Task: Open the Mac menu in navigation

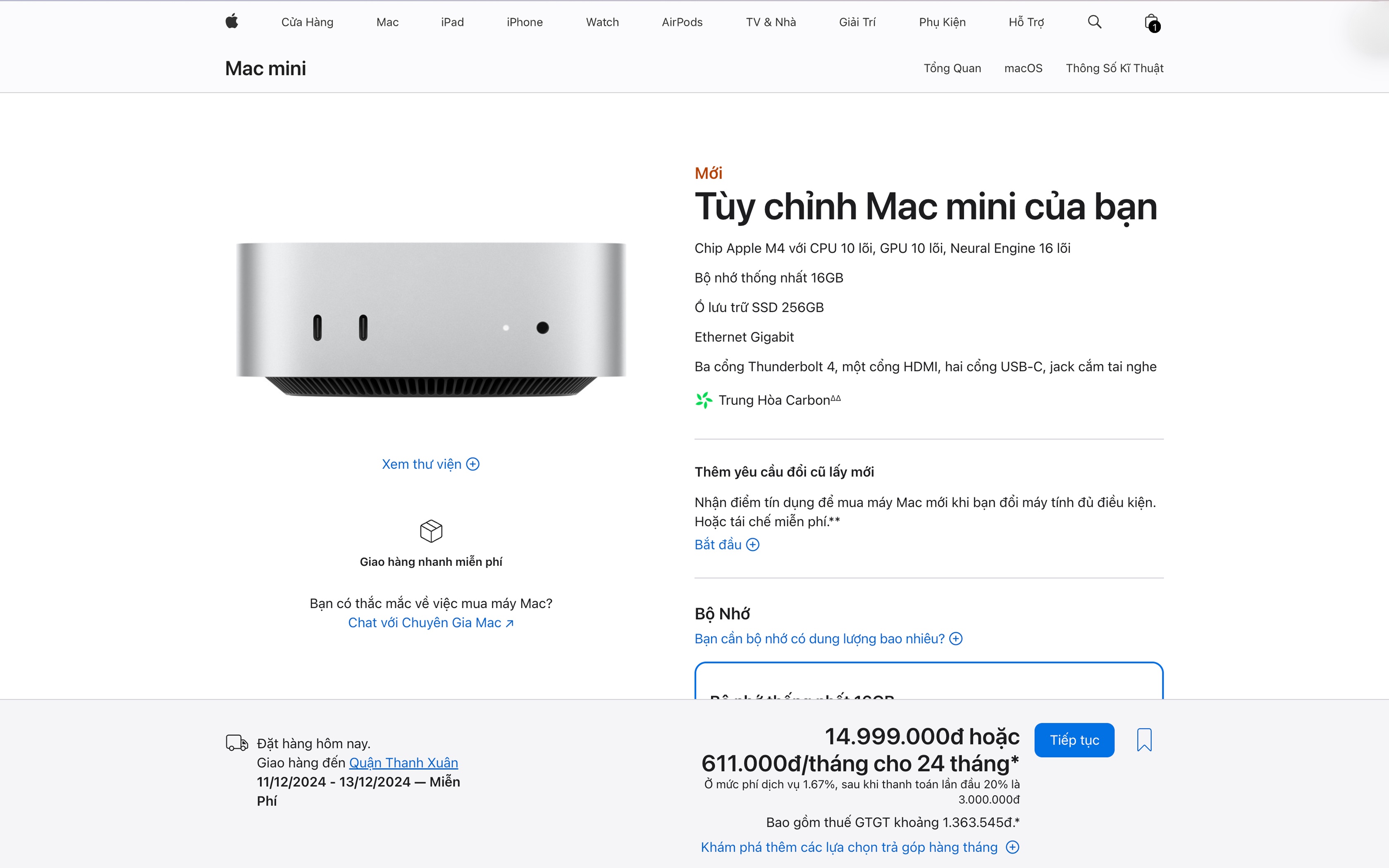Action: pos(387,22)
